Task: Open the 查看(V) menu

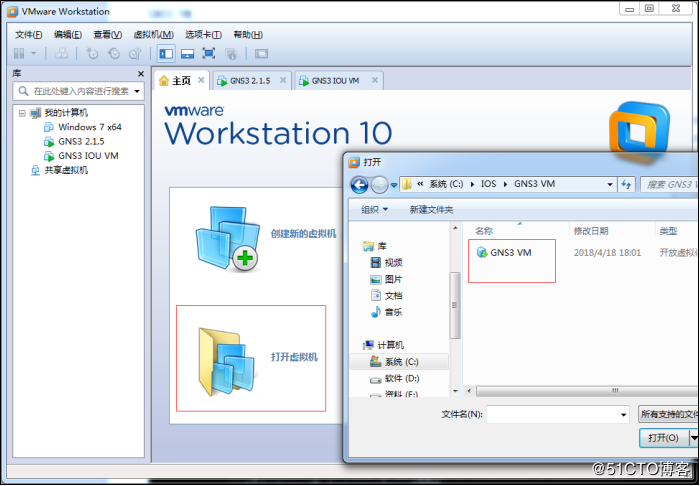Action: click(108, 34)
